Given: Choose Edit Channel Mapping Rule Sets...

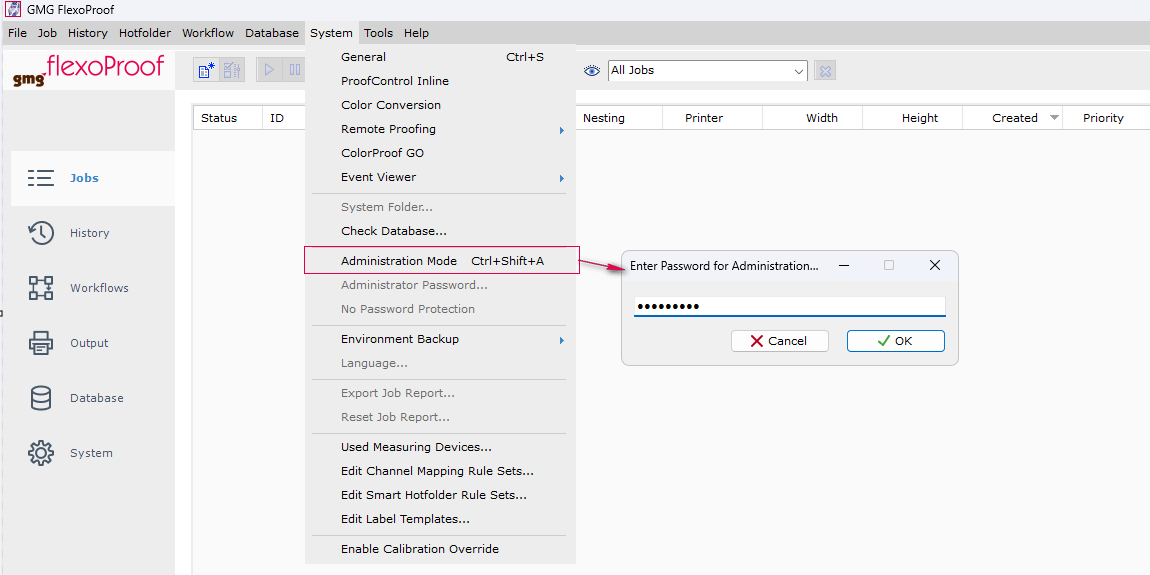Looking at the screenshot, I should (x=441, y=472).
